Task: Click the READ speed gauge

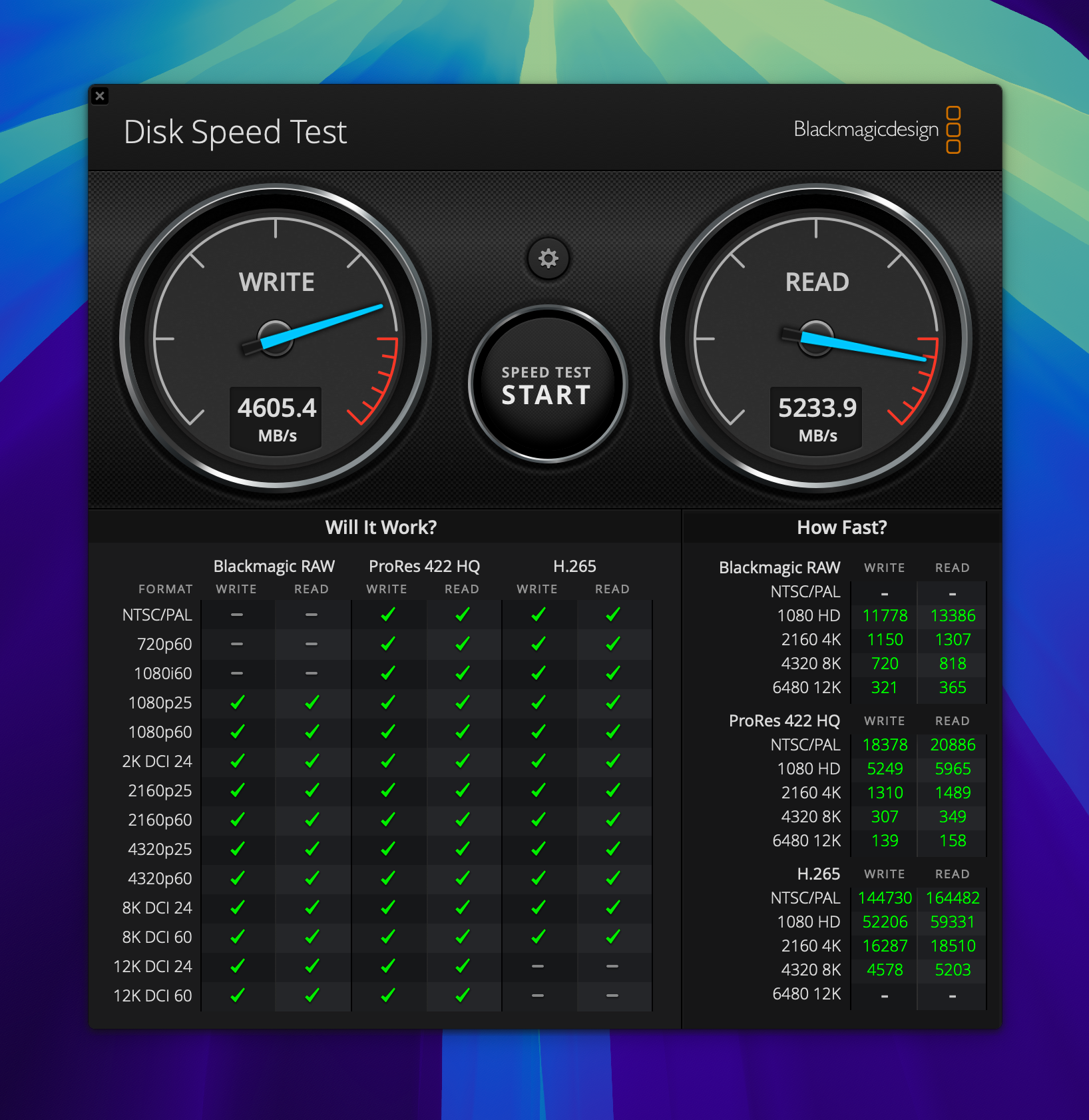Action: click(x=815, y=338)
